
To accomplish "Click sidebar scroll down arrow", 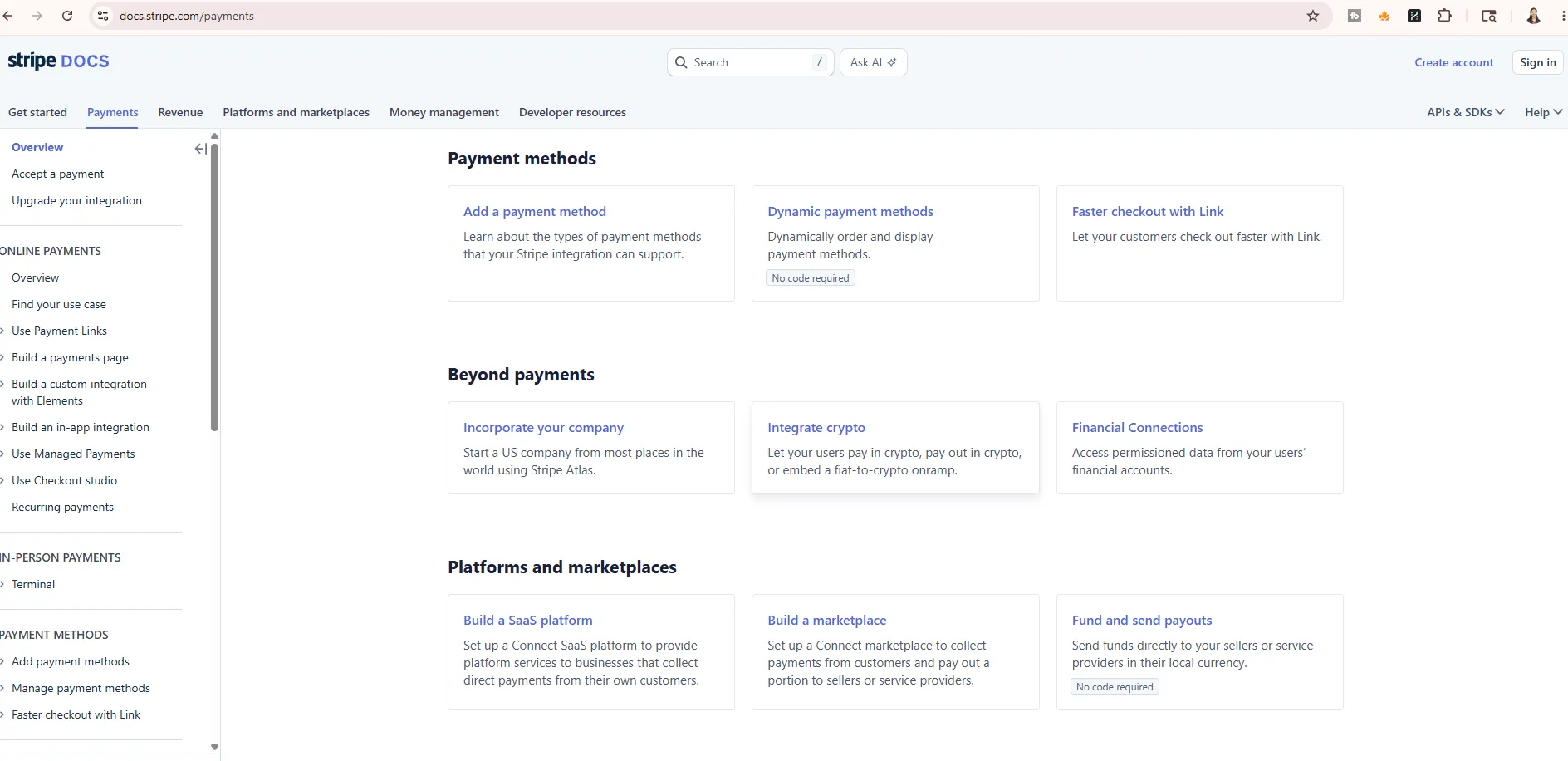I will (x=214, y=747).
